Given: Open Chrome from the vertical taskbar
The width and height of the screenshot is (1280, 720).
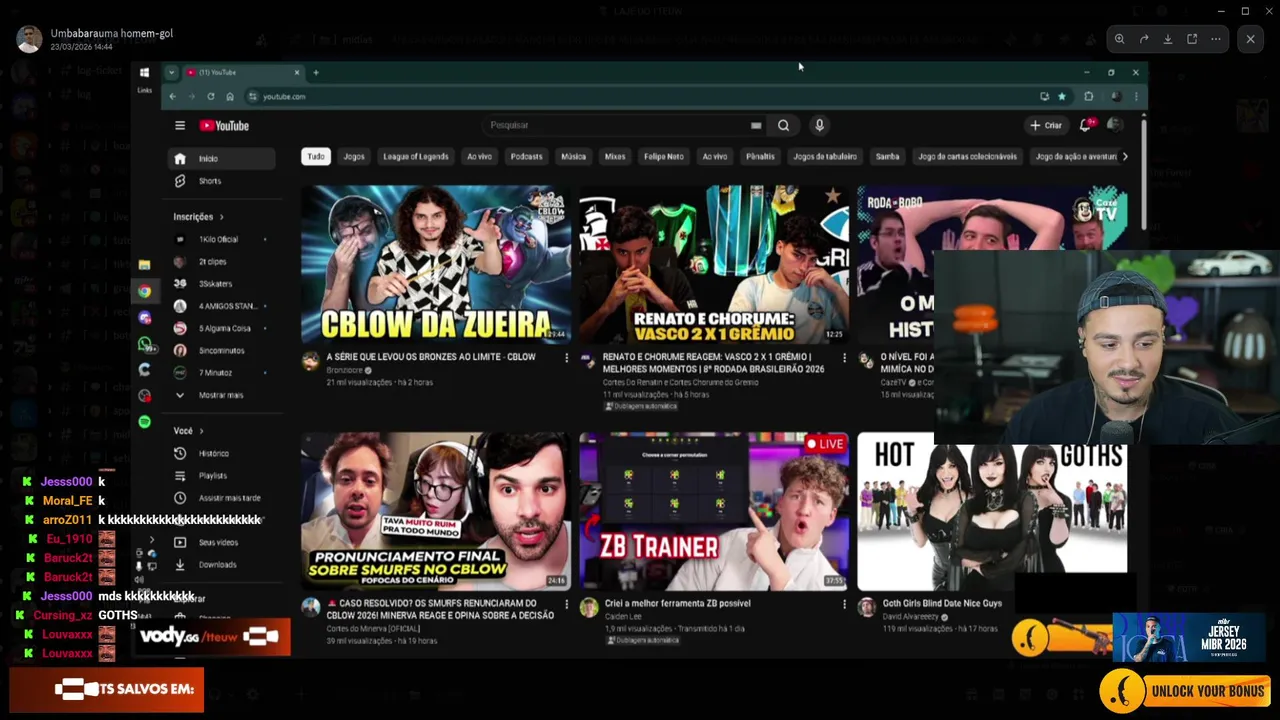Looking at the screenshot, I should (145, 291).
